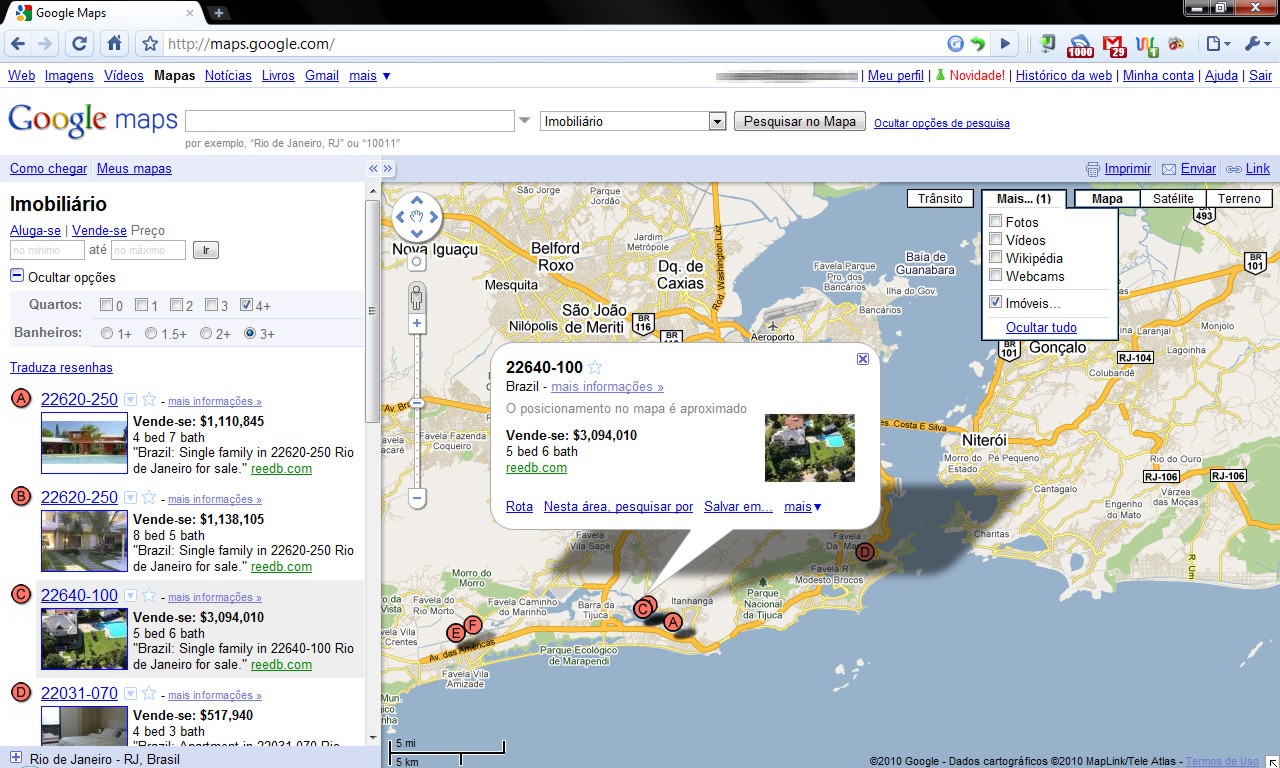Bookmark this page with the star icon
The image size is (1280, 768).
pyautogui.click(x=150, y=44)
